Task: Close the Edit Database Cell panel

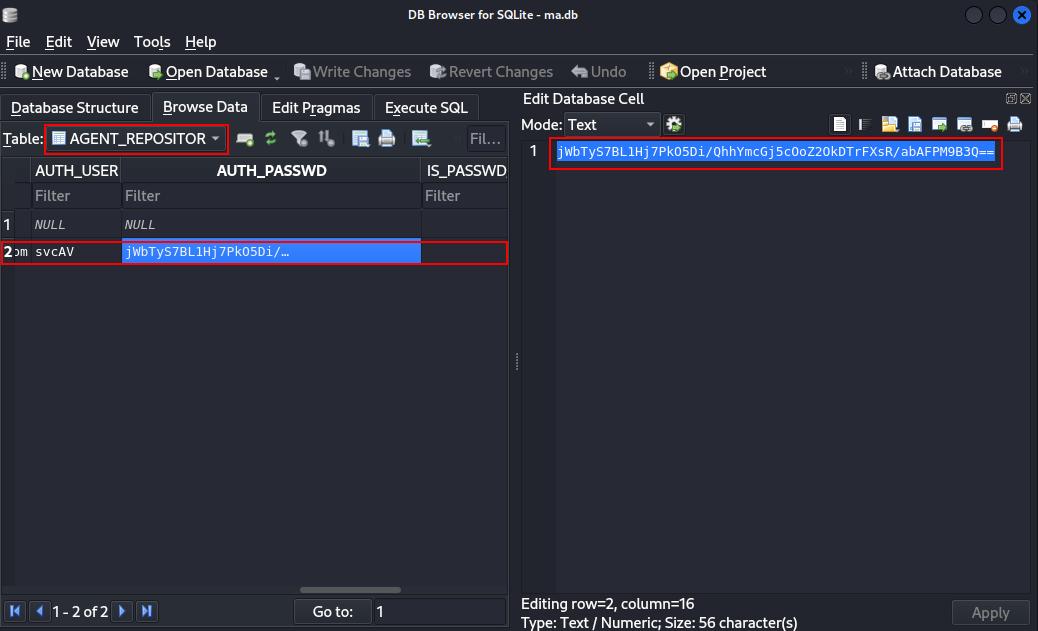Action: click(1025, 99)
